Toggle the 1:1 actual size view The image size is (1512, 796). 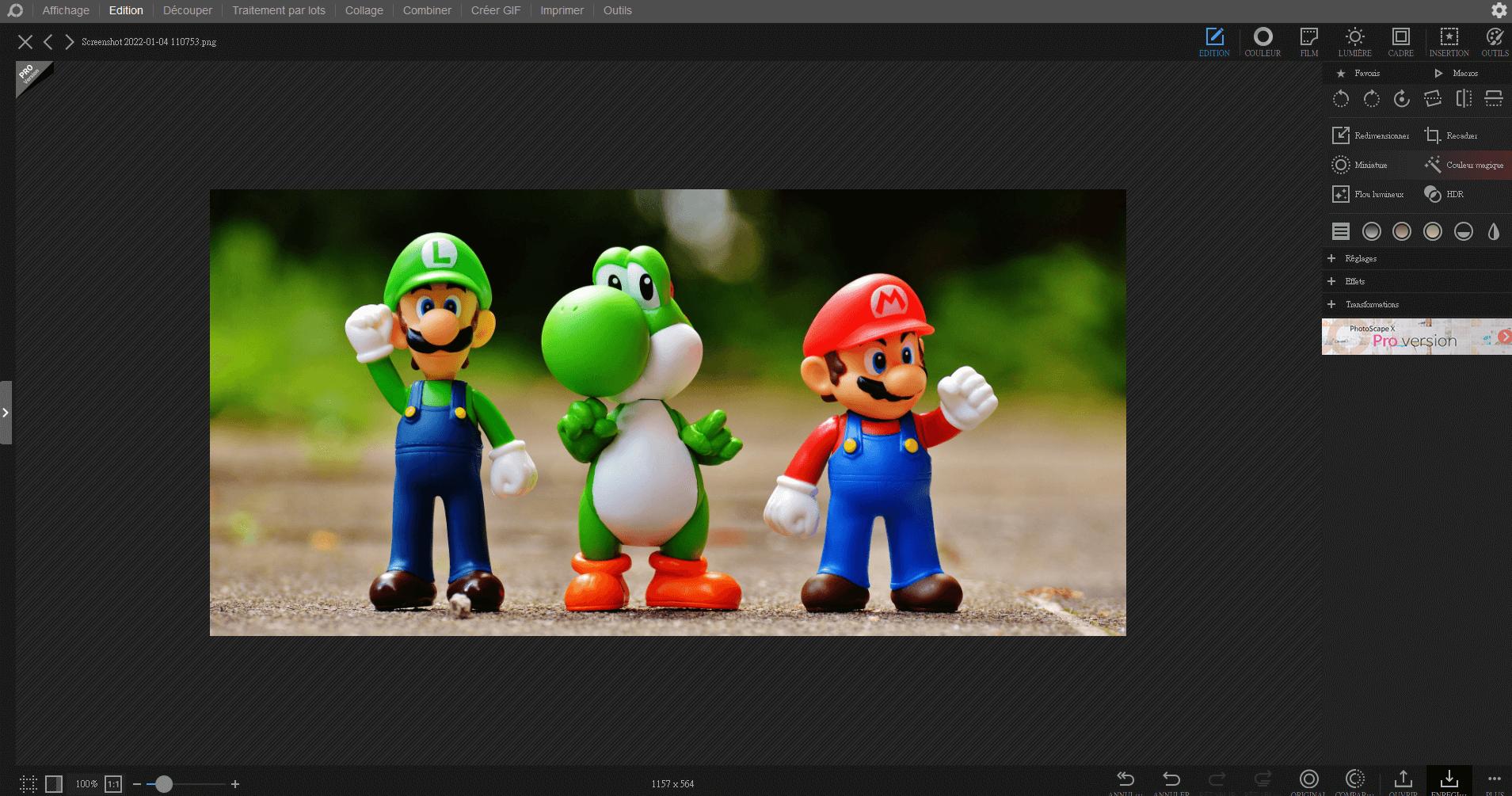tap(113, 784)
